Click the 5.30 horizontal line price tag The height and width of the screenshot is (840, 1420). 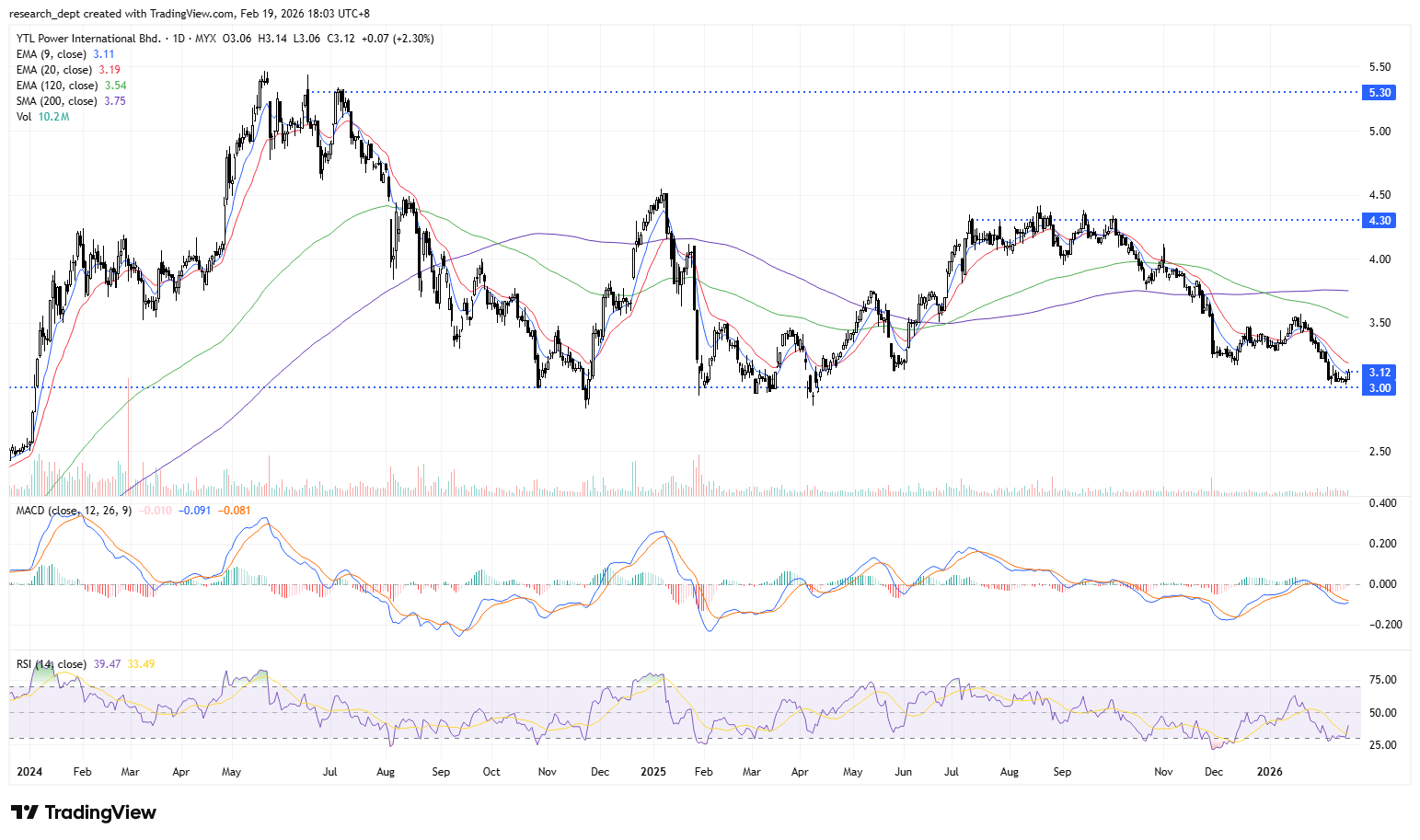point(1380,93)
